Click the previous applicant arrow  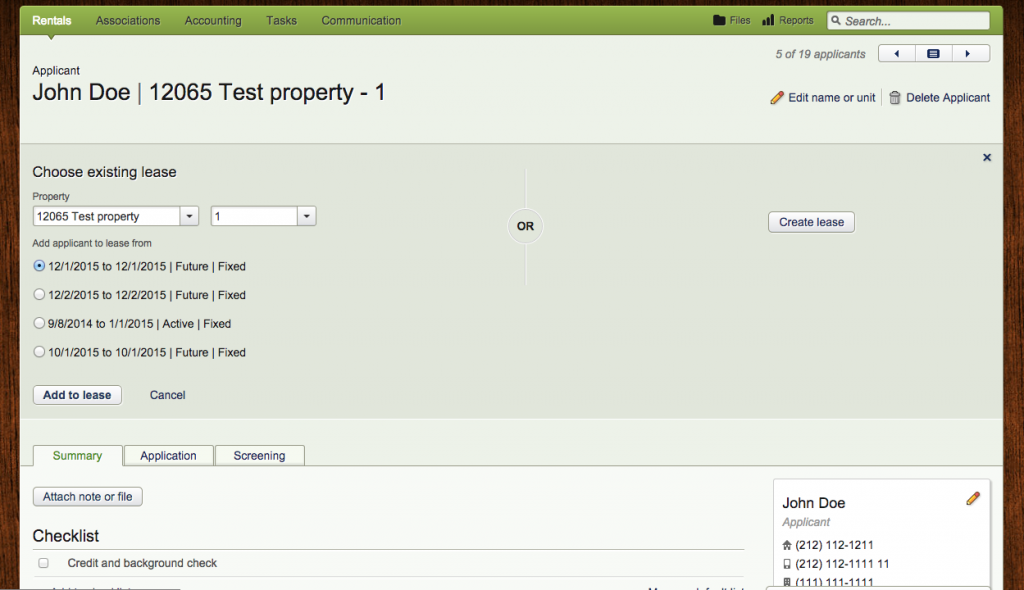pos(896,53)
